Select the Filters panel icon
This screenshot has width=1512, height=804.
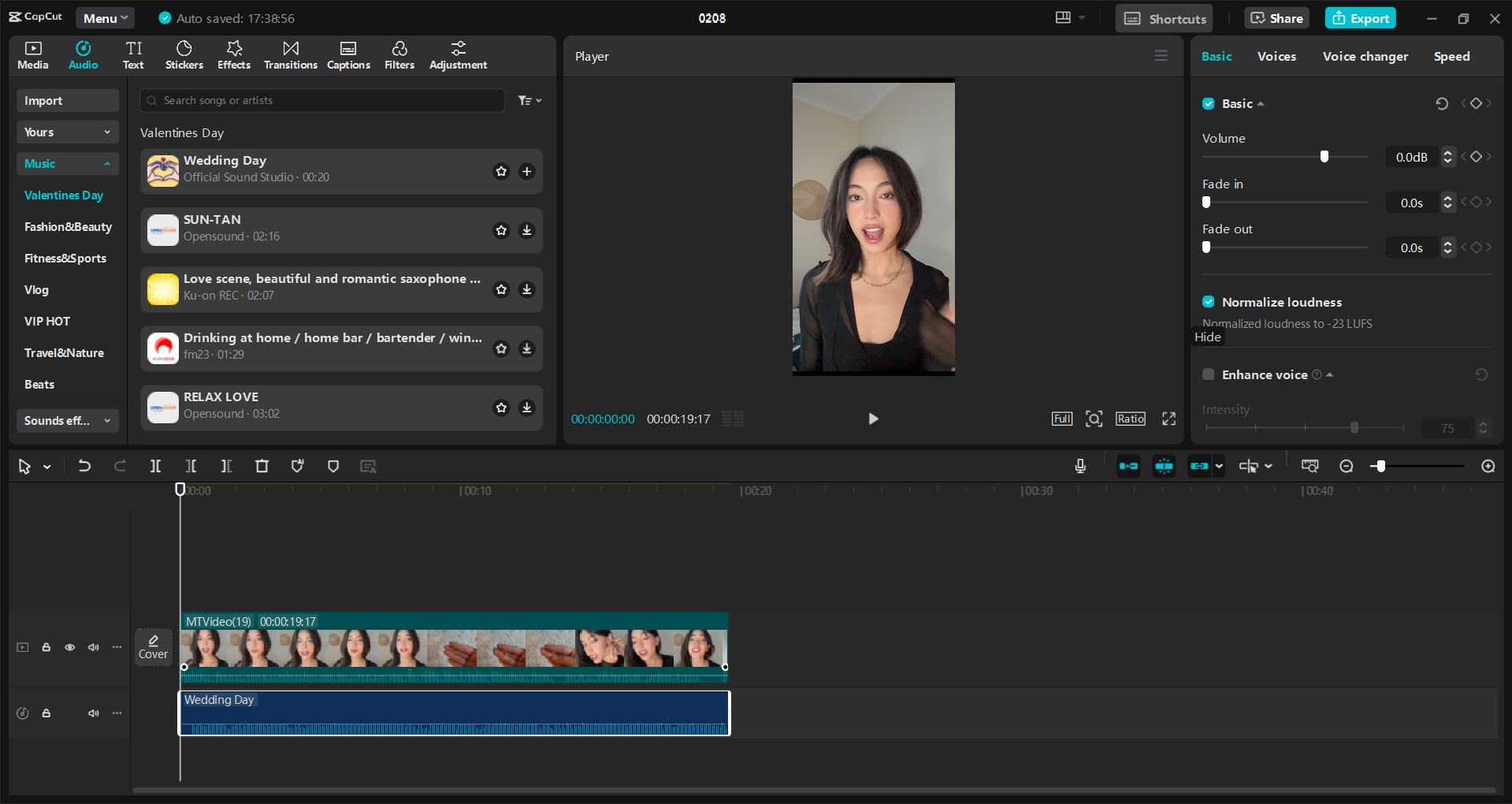(399, 55)
